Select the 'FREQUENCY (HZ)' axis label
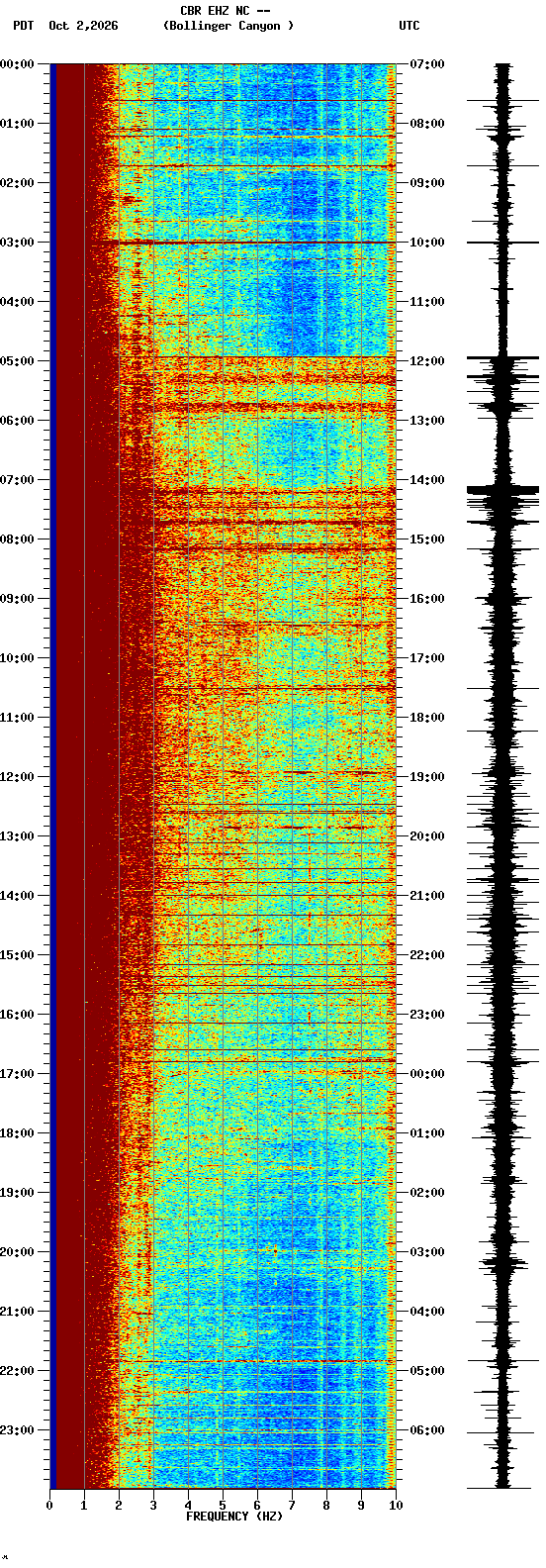The width and height of the screenshot is (546, 1568). 234,1516
